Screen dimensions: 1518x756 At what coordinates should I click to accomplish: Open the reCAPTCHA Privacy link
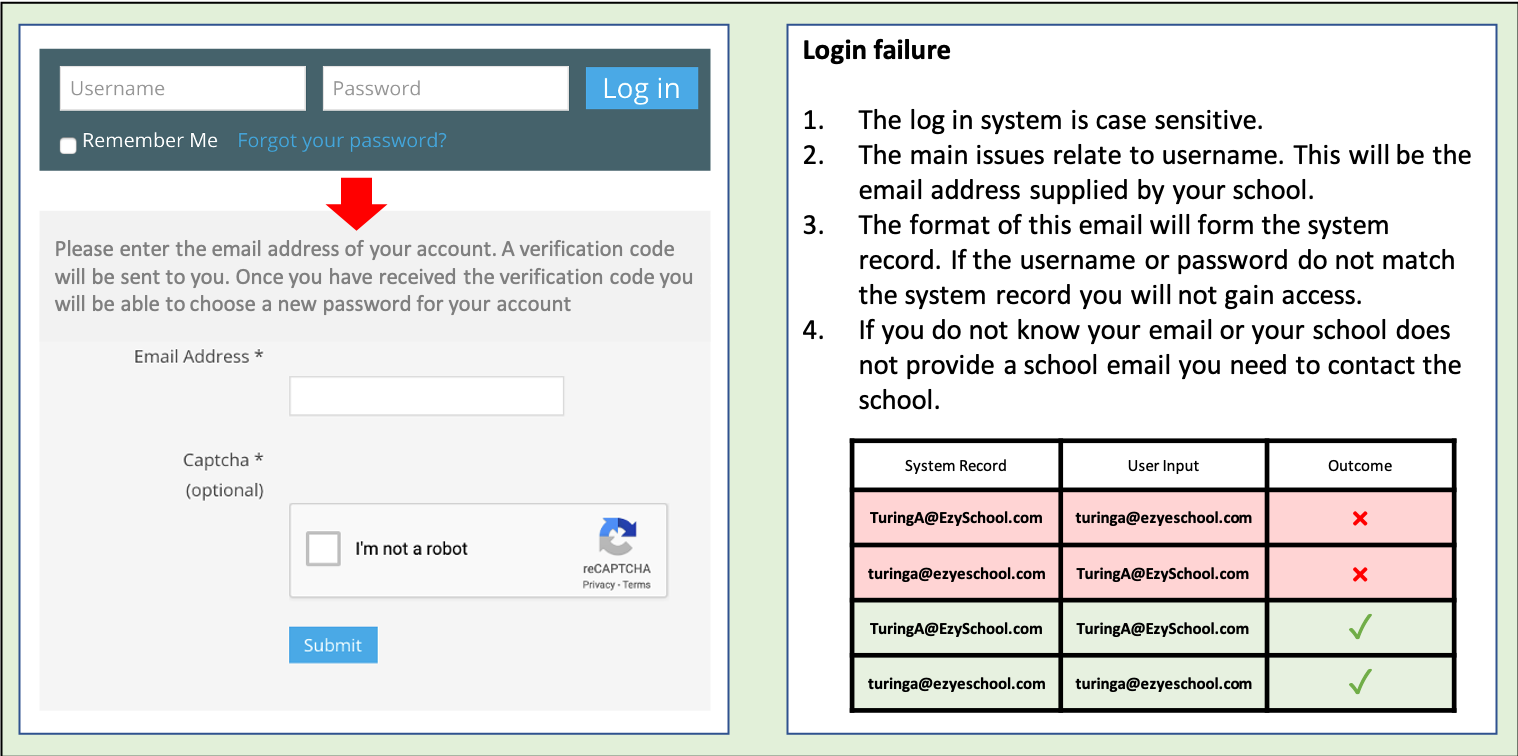598,585
